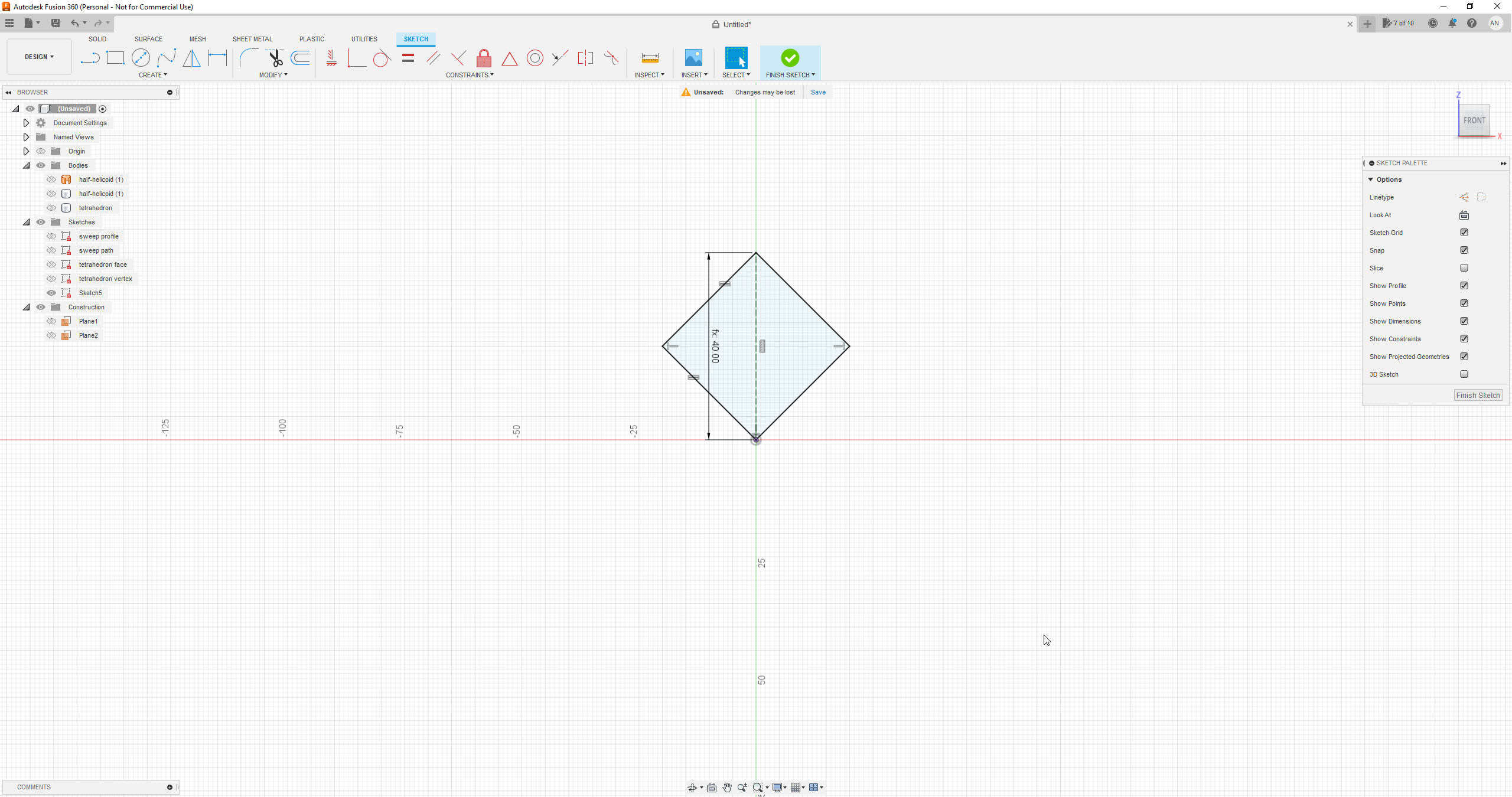This screenshot has width=1512, height=797.
Task: Switch to the SOLID tab
Action: (97, 39)
